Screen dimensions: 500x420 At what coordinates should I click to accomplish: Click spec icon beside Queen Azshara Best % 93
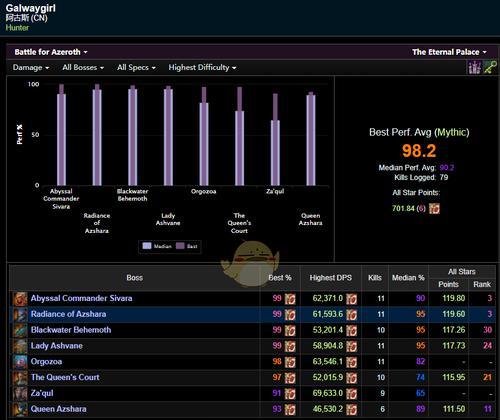click(x=290, y=409)
